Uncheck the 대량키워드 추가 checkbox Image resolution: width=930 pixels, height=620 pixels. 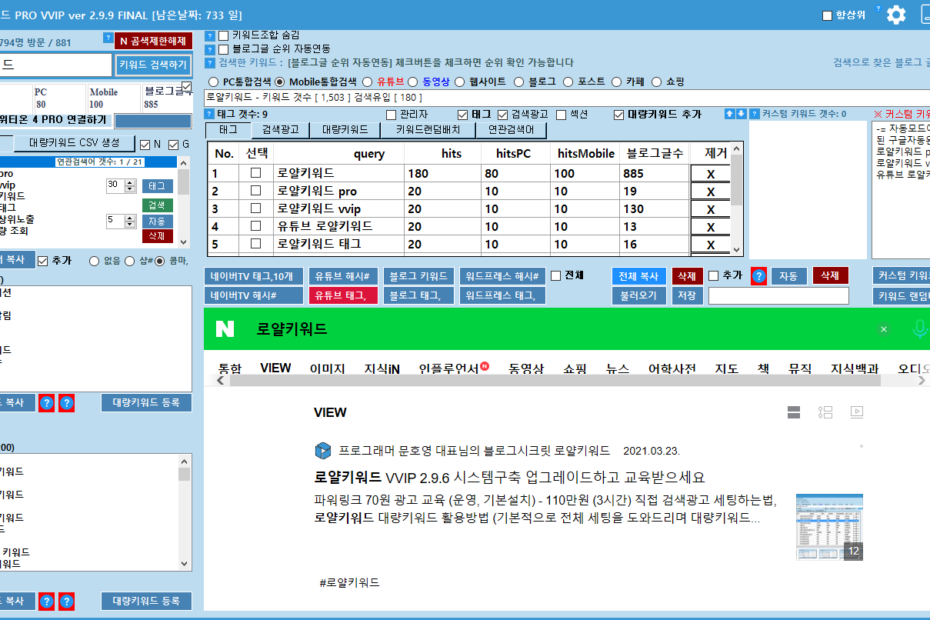point(619,115)
